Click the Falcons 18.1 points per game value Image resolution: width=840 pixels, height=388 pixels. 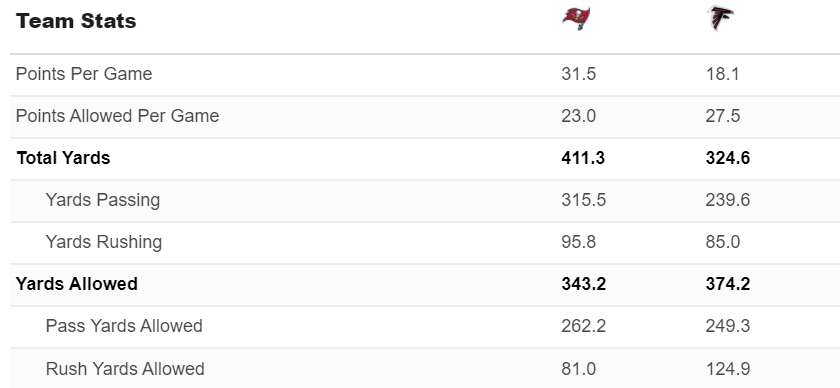723,74
